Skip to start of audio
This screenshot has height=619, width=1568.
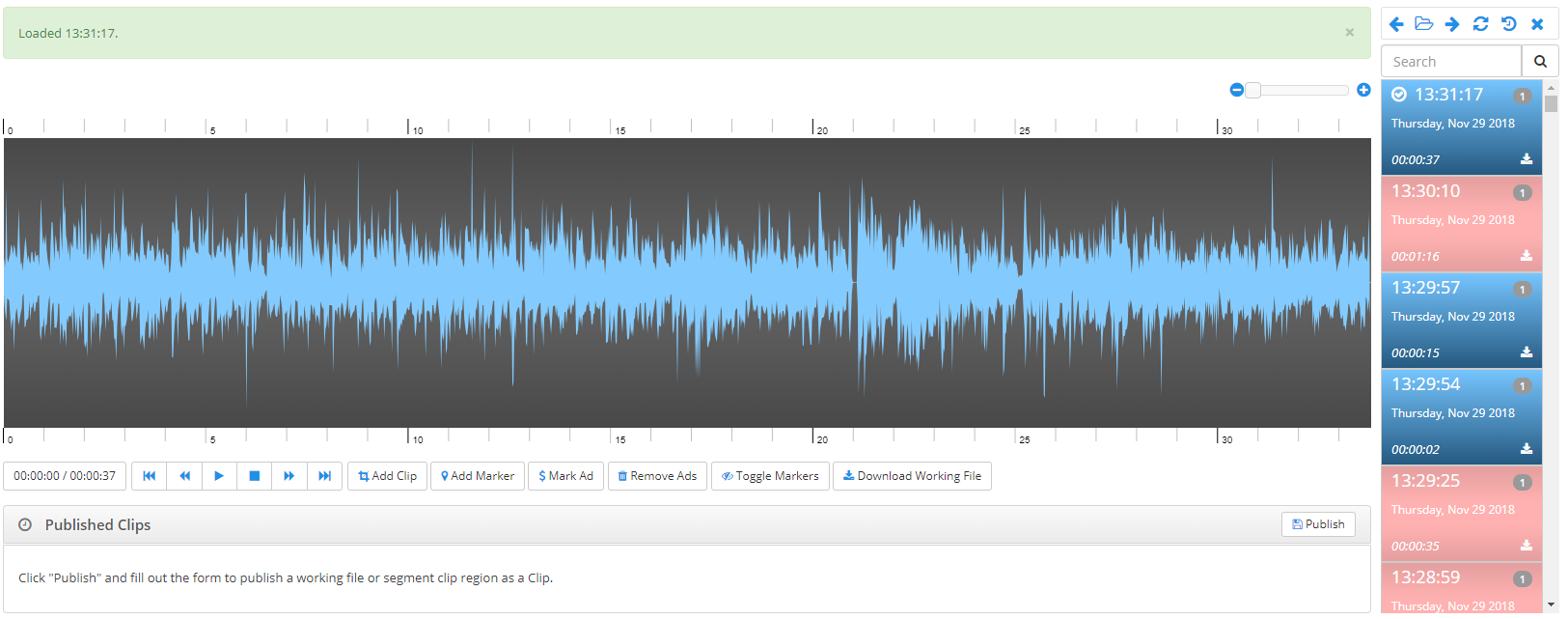pos(149,476)
